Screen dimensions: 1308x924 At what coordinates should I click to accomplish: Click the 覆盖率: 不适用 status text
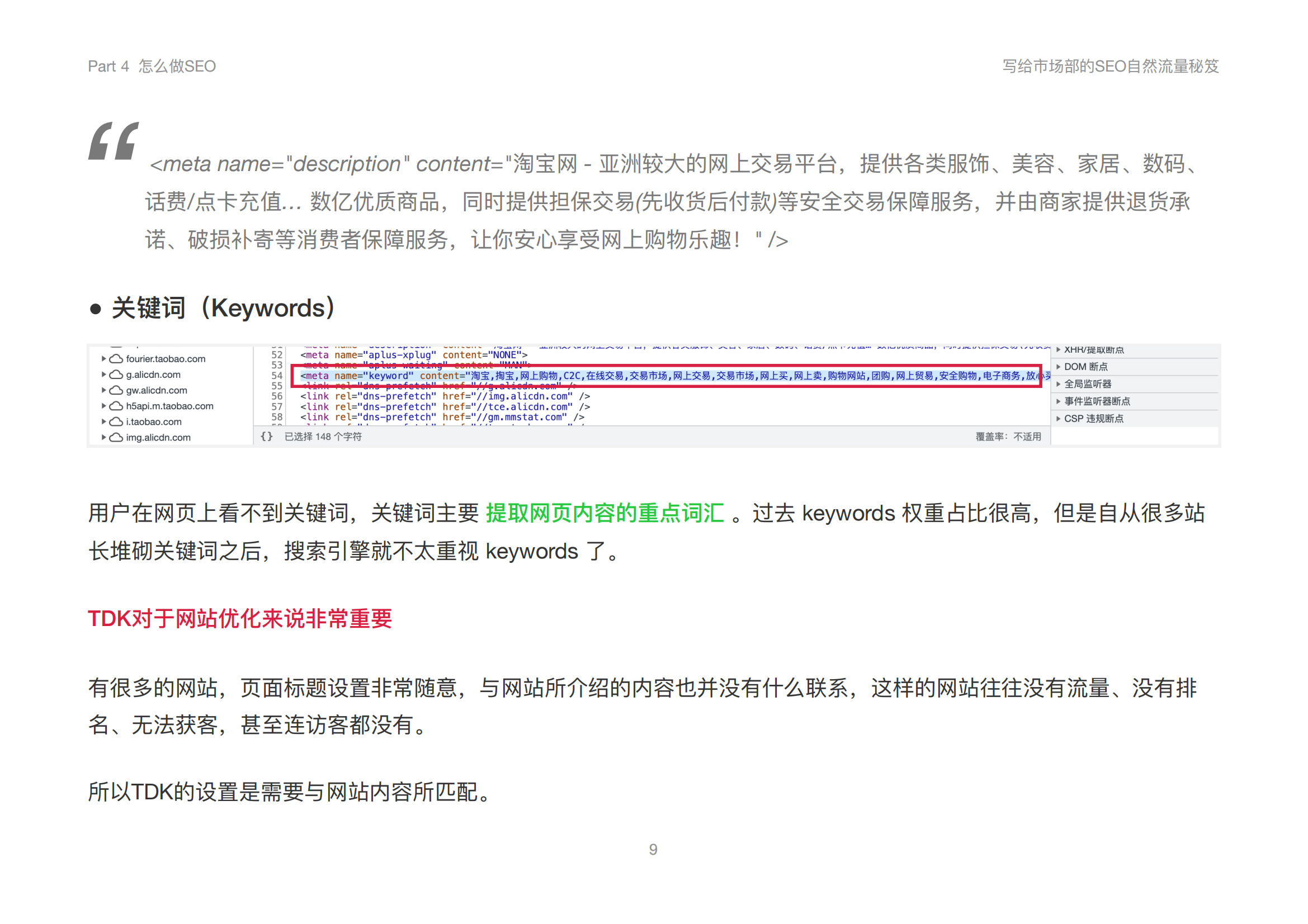[1008, 437]
